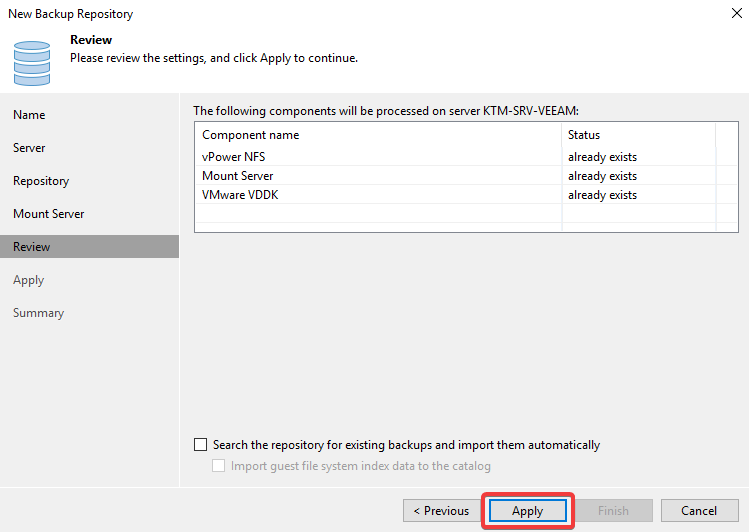Select Mount Server step in sidebar
The width and height of the screenshot is (749, 532).
click(x=49, y=213)
